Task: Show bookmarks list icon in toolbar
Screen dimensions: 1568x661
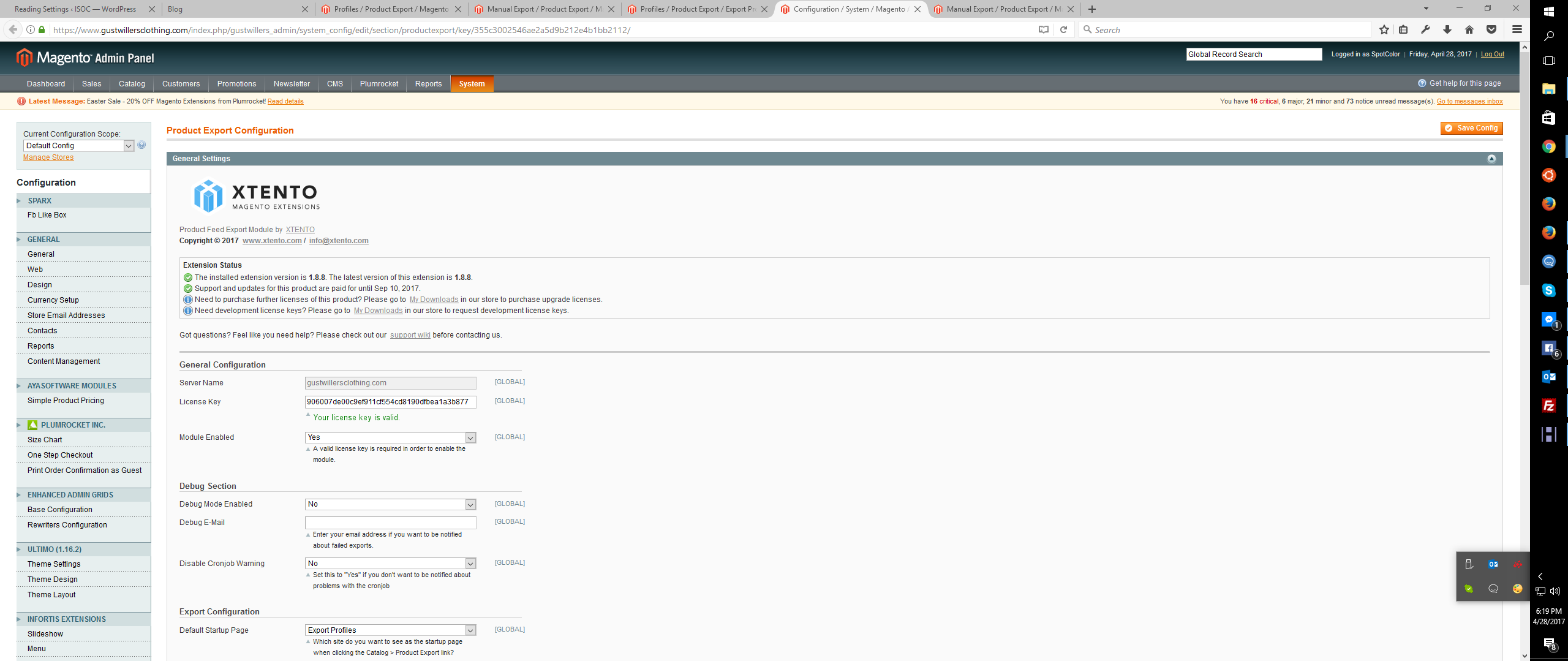Action: [x=1404, y=29]
